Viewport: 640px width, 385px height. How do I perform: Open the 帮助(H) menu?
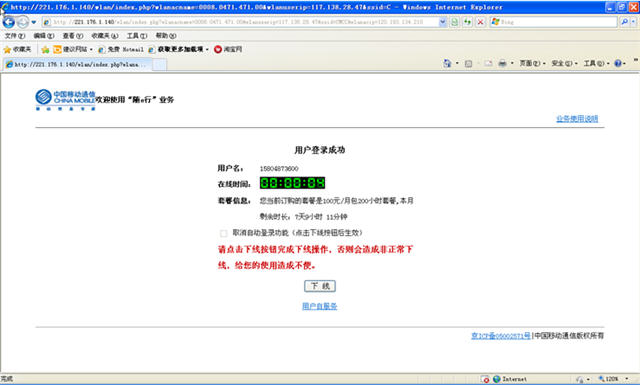point(166,36)
